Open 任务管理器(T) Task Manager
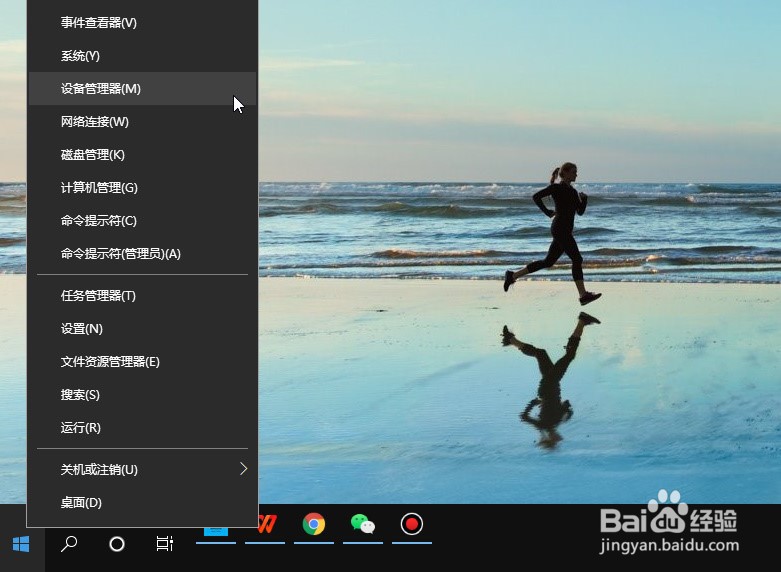 pyautogui.click(x=142, y=295)
